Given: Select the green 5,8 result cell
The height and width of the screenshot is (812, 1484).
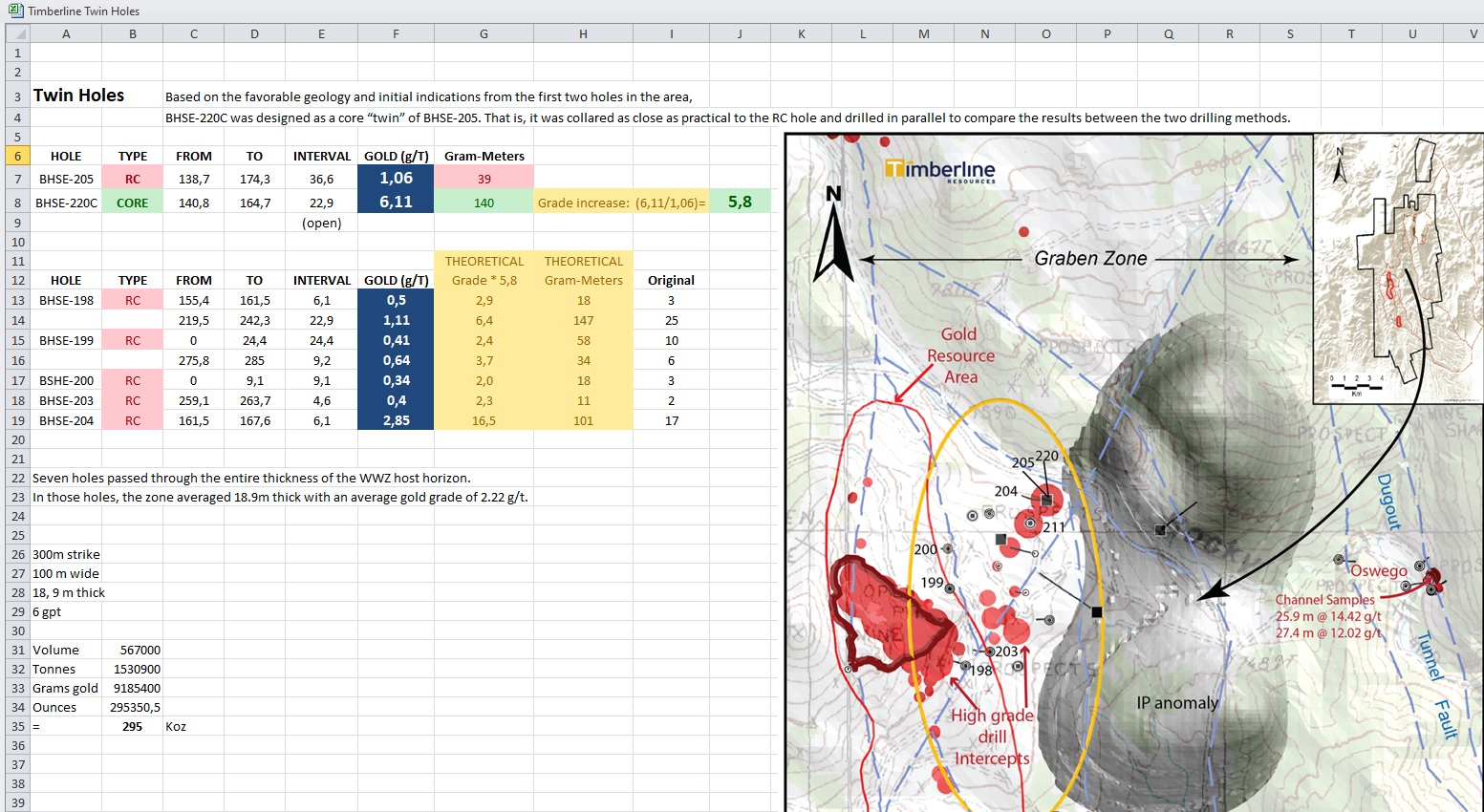Looking at the screenshot, I should pyautogui.click(x=740, y=202).
